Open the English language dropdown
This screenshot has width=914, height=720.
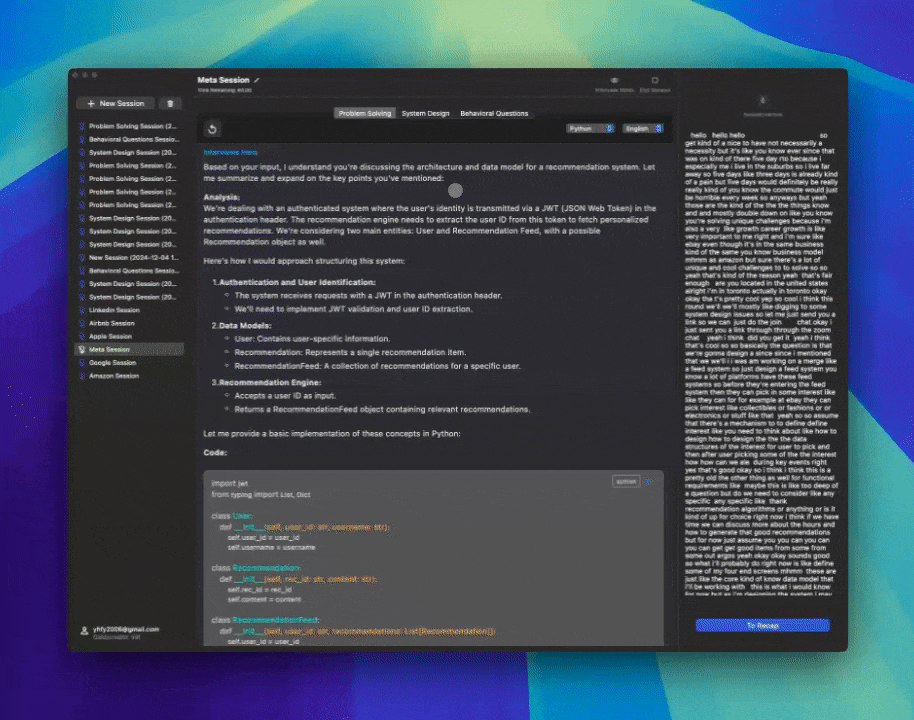(x=643, y=129)
